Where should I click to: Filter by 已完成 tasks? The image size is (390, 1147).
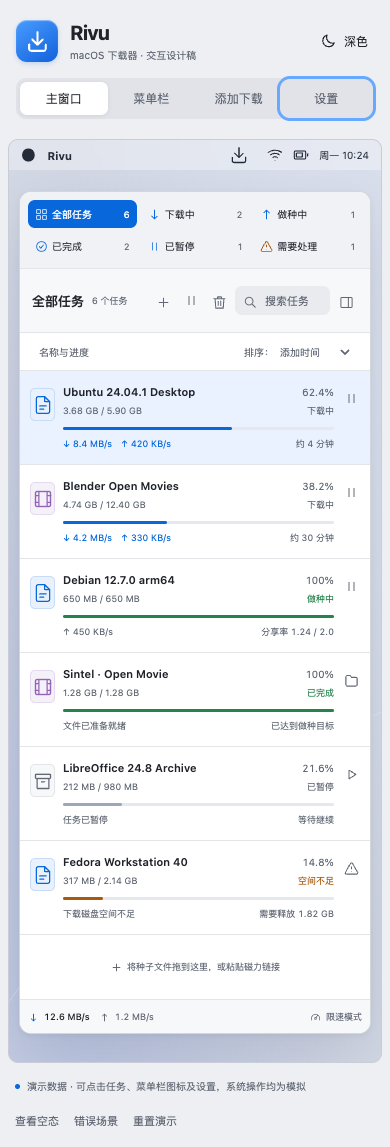83,247
